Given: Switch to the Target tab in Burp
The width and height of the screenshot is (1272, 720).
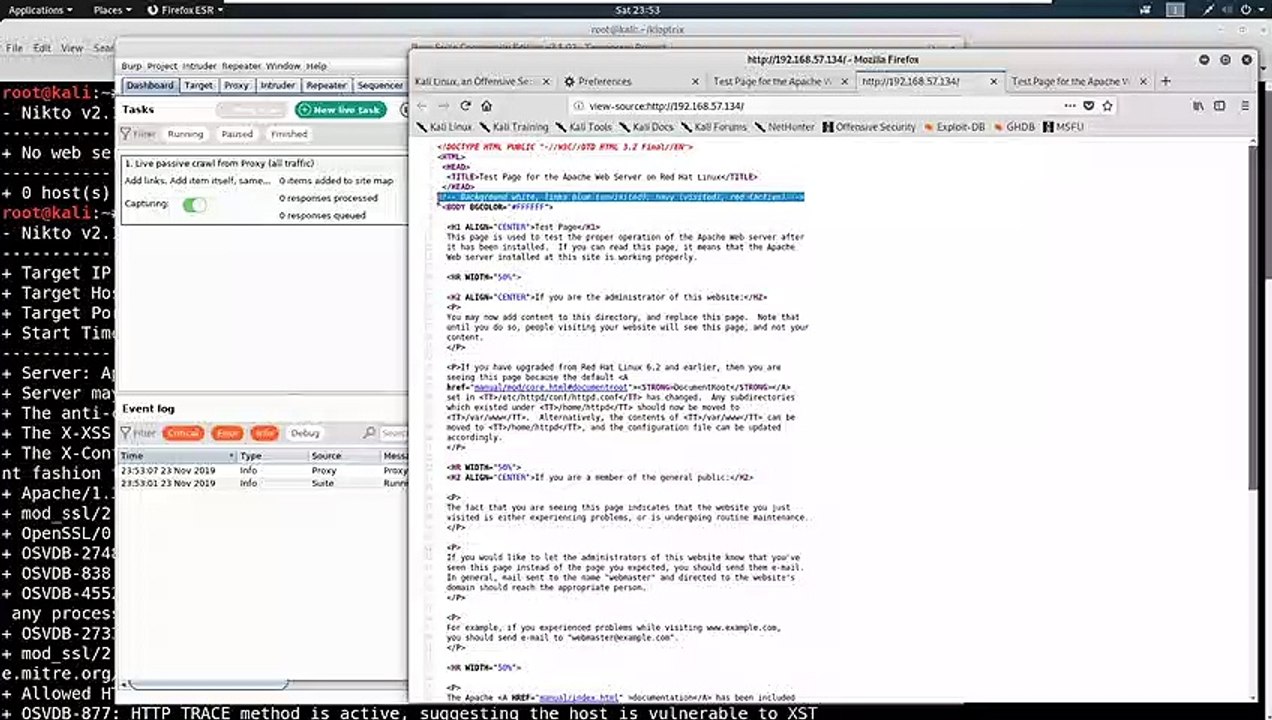Looking at the screenshot, I should [x=198, y=86].
